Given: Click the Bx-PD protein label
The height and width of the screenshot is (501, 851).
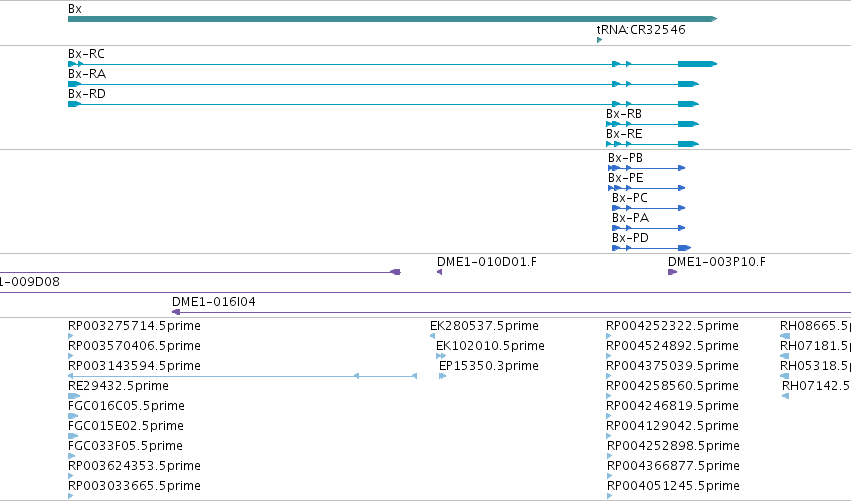Looking at the screenshot, I should [x=630, y=238].
